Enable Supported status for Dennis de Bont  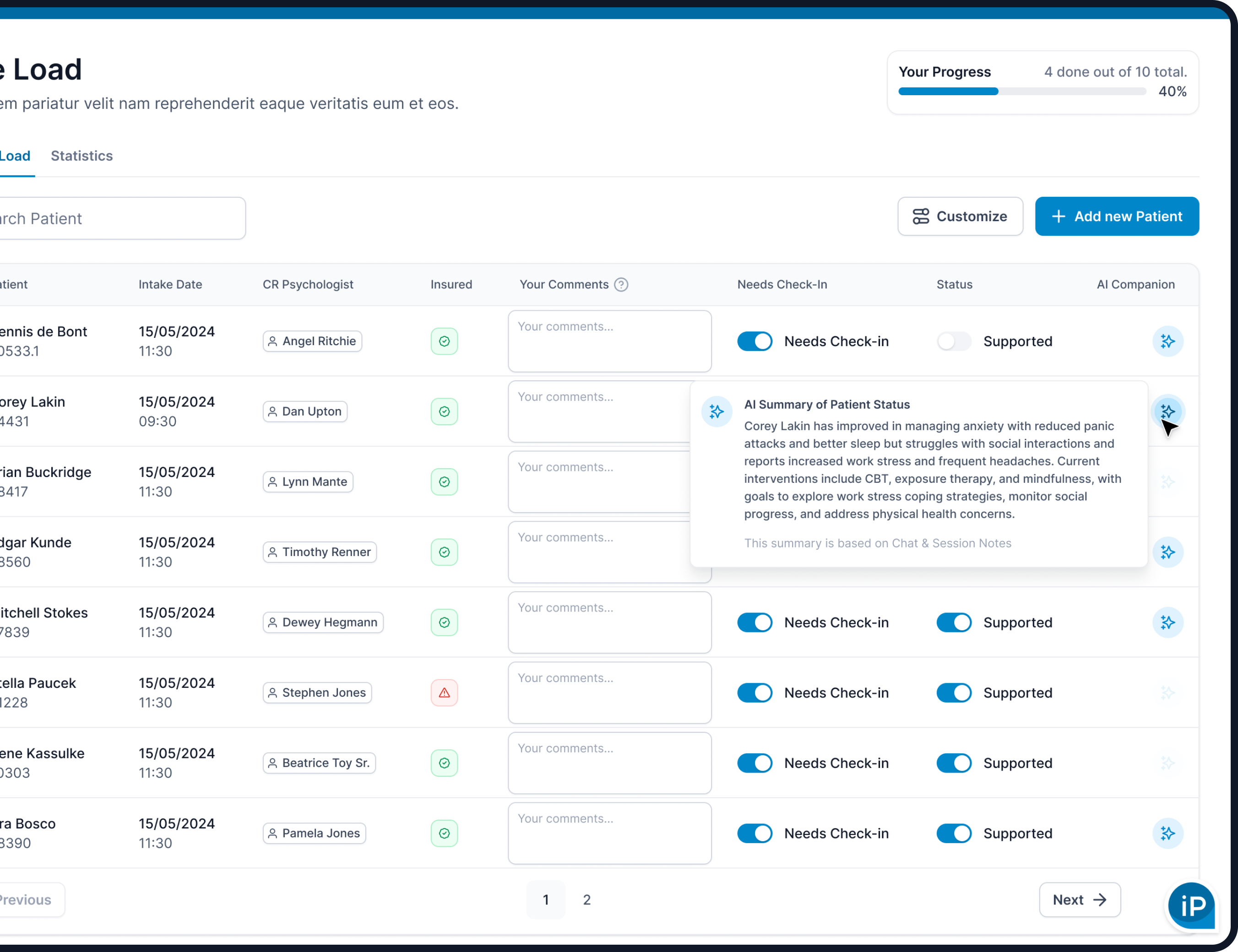(x=953, y=341)
